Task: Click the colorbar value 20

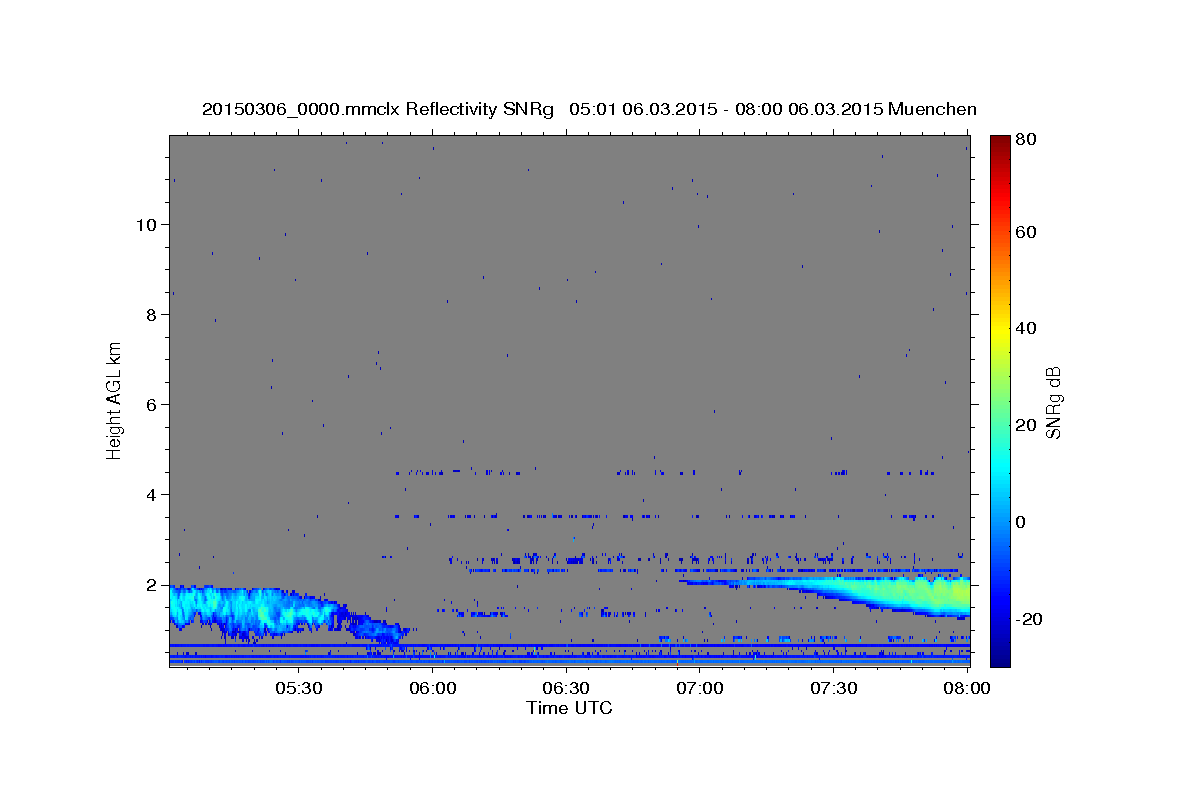Action: 1024,425
